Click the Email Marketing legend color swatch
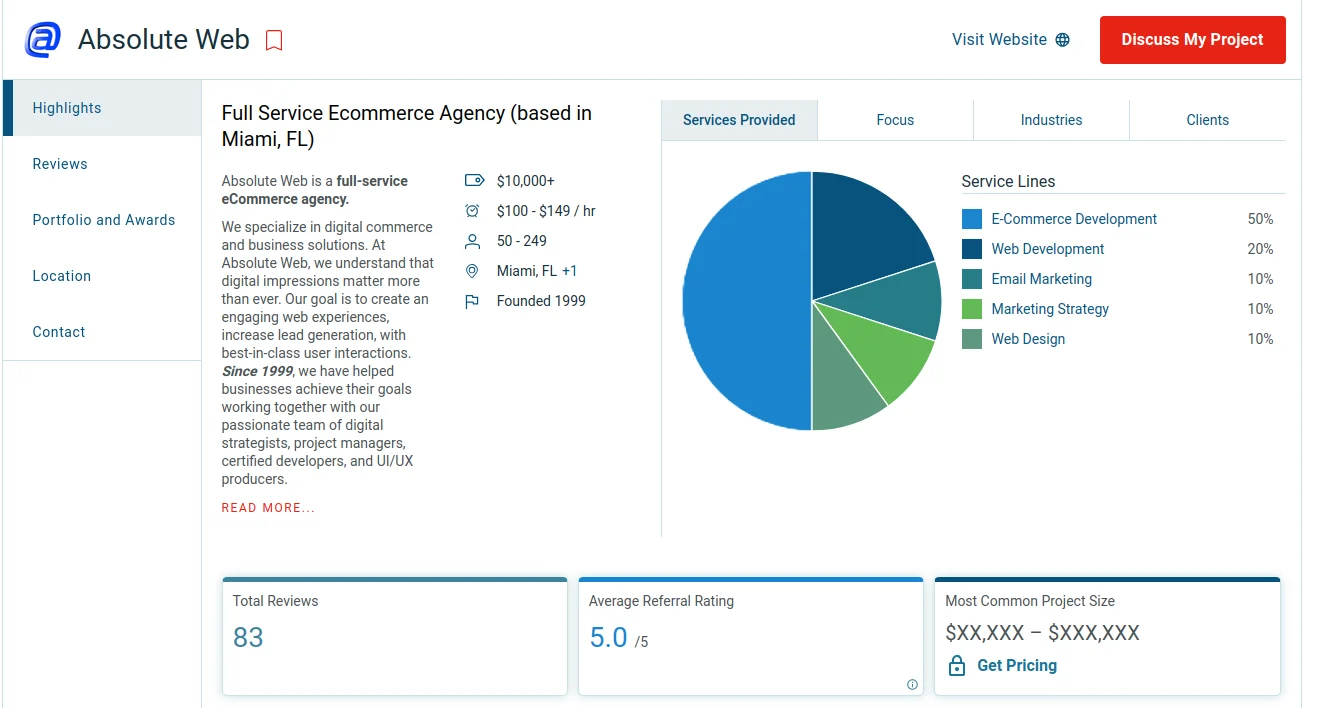The image size is (1318, 708). point(972,279)
